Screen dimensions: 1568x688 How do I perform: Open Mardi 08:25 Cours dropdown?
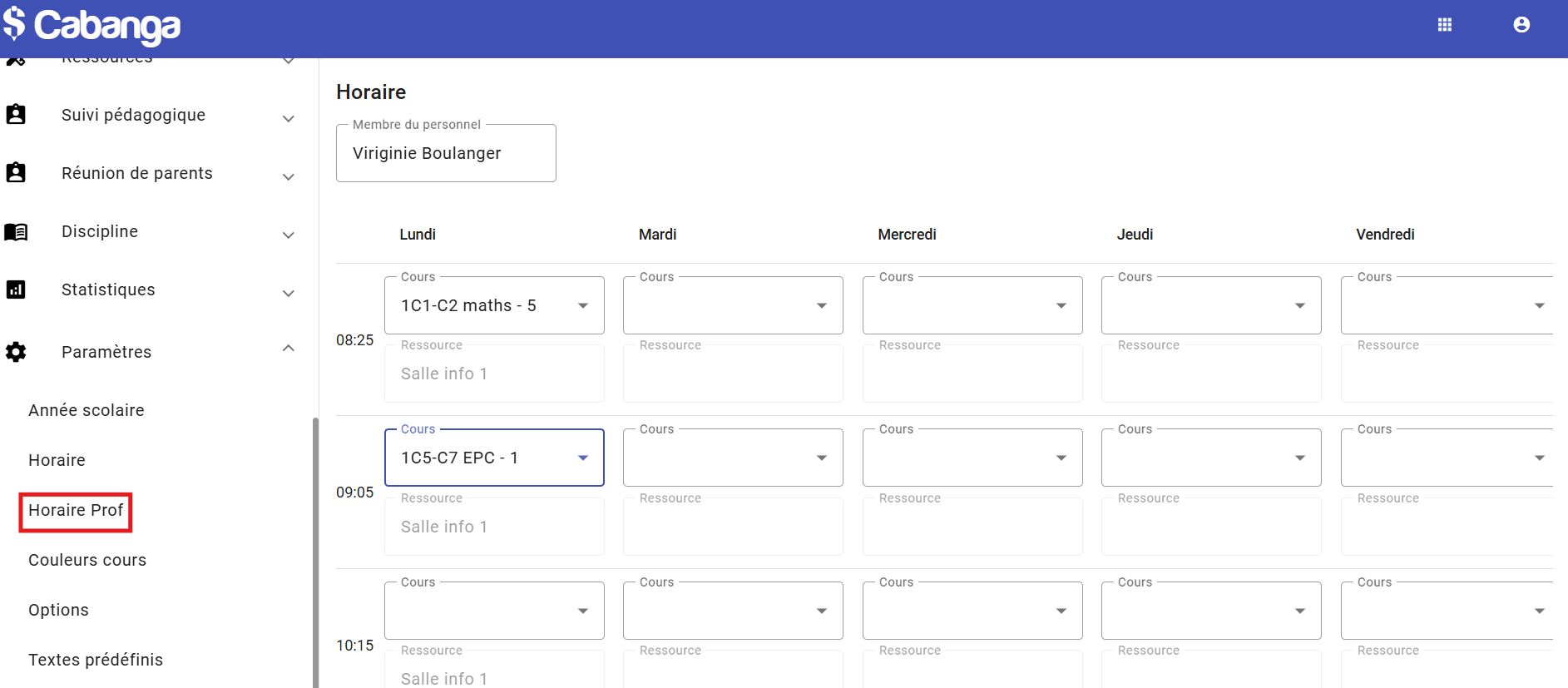(x=821, y=305)
